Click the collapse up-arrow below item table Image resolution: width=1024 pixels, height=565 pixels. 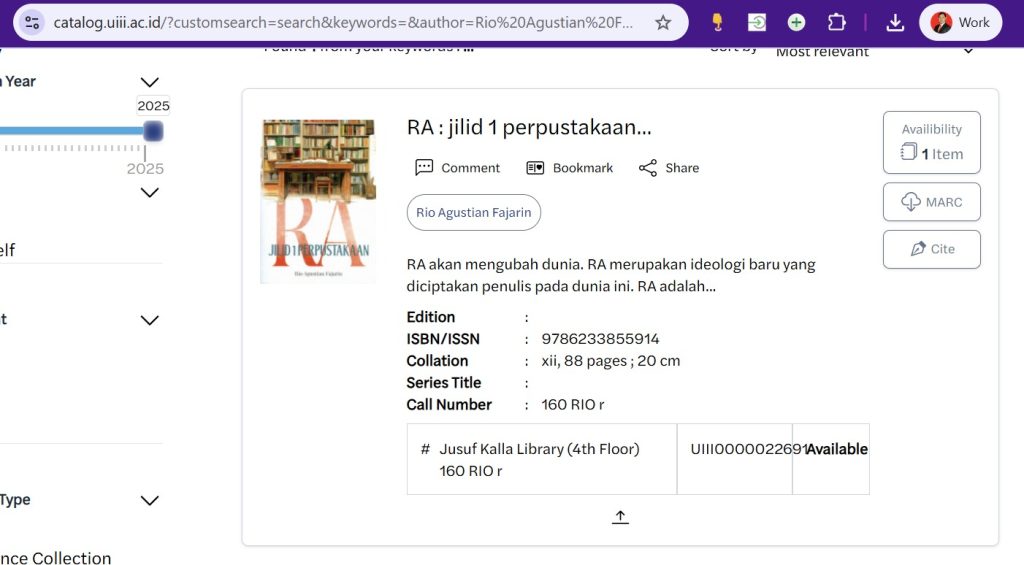pyautogui.click(x=620, y=517)
